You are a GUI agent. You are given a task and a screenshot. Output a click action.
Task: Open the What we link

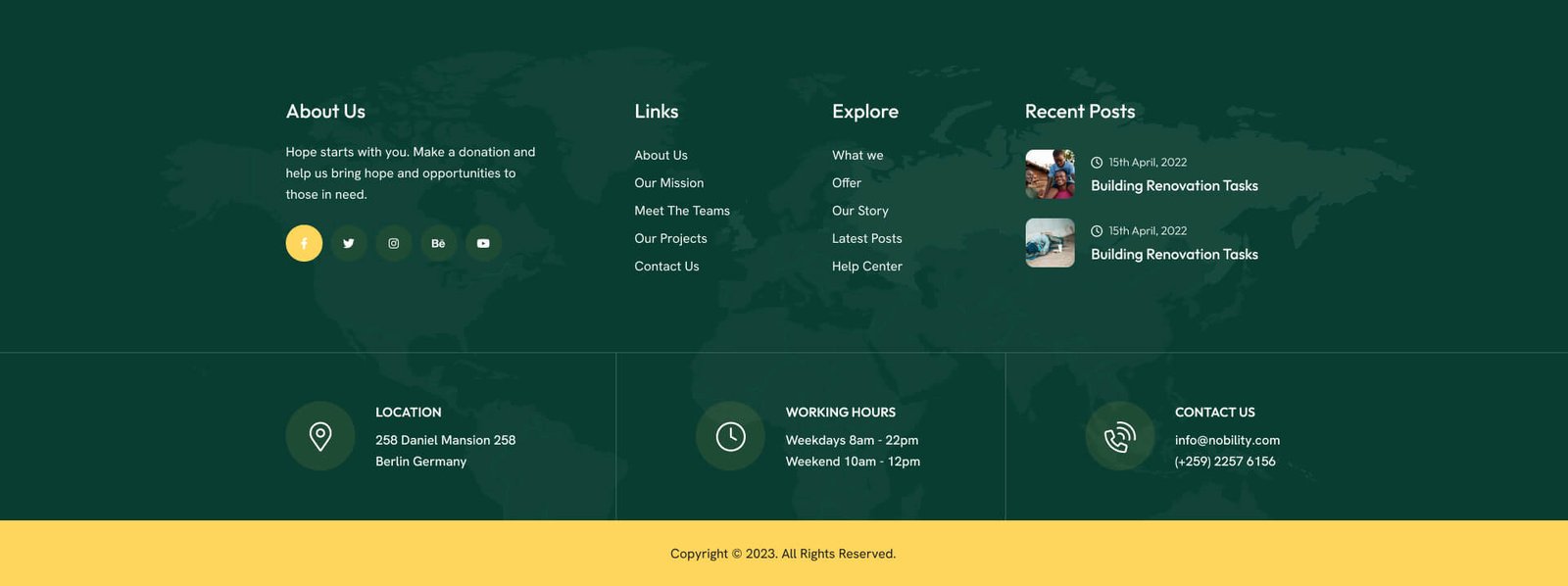[x=857, y=155]
